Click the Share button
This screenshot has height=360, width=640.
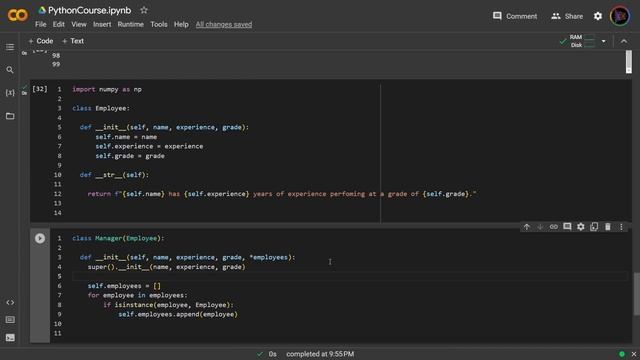coord(567,16)
